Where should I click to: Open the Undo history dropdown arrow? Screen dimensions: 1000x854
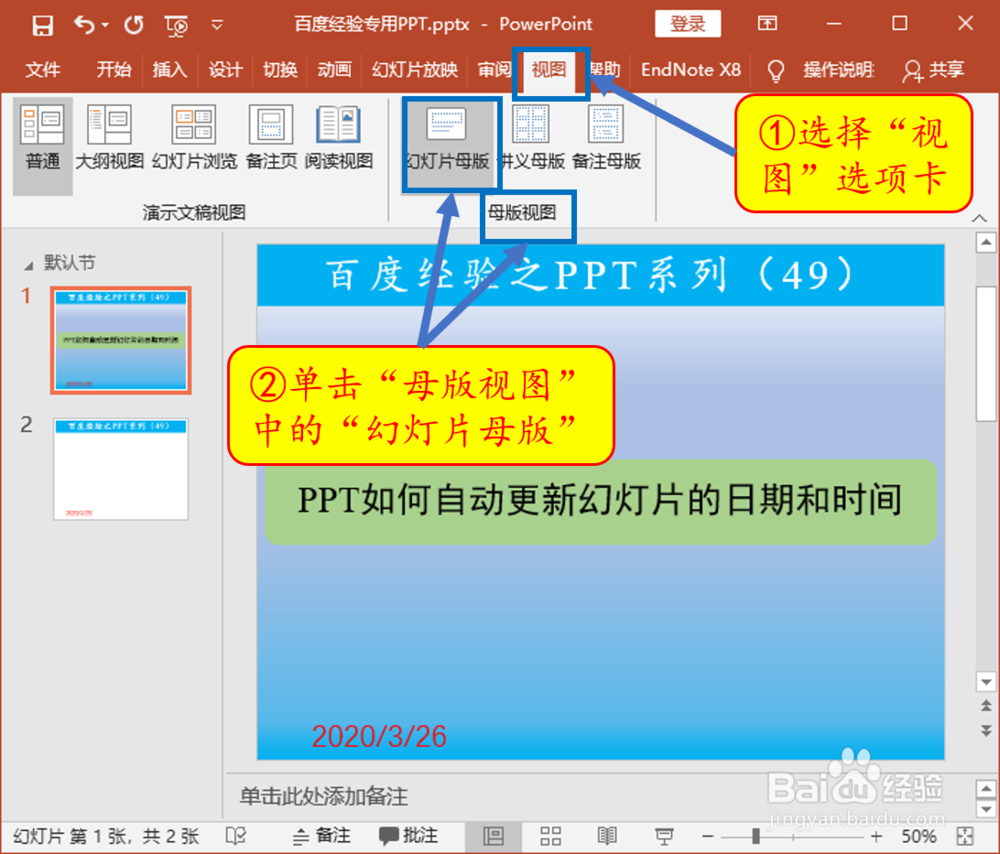click(x=105, y=26)
